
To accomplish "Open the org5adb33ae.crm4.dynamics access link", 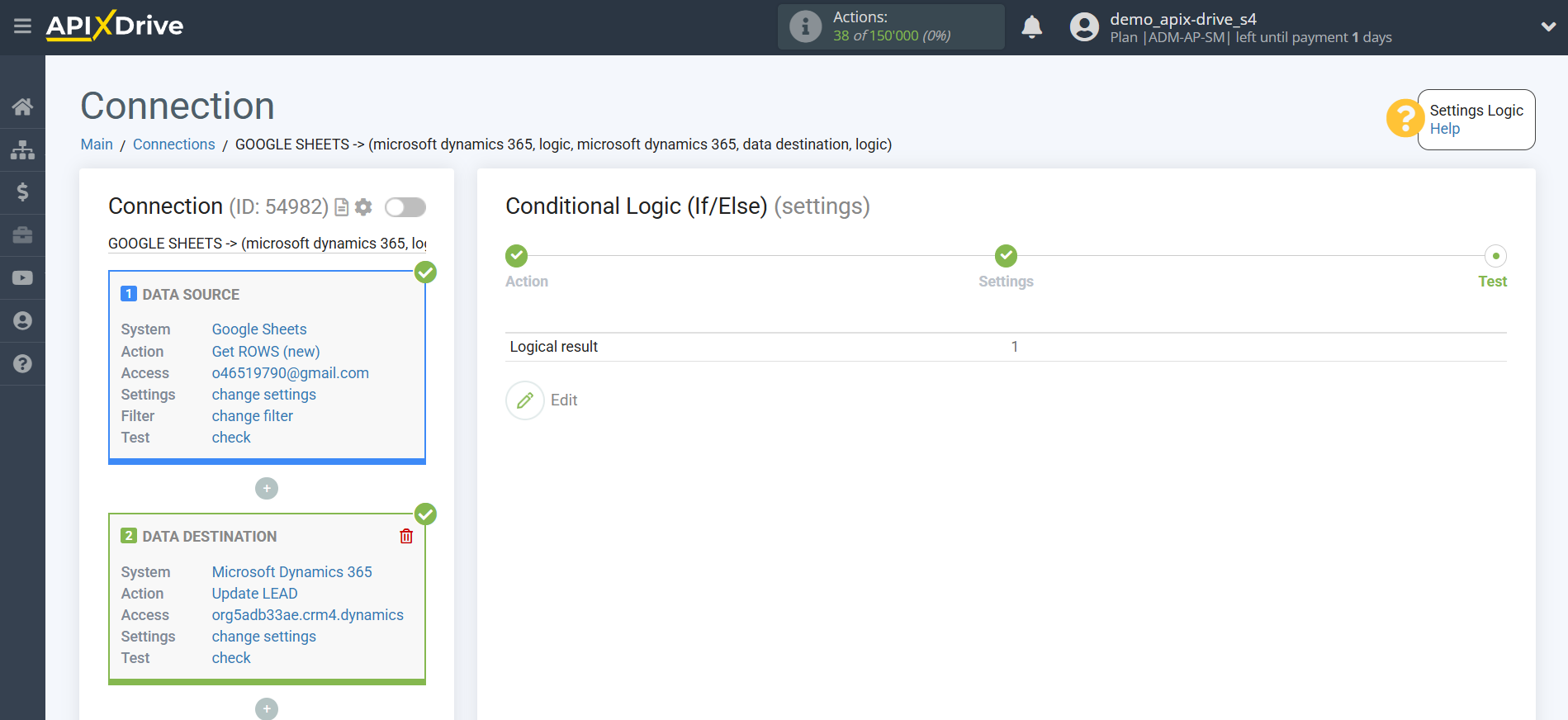I will (308, 615).
